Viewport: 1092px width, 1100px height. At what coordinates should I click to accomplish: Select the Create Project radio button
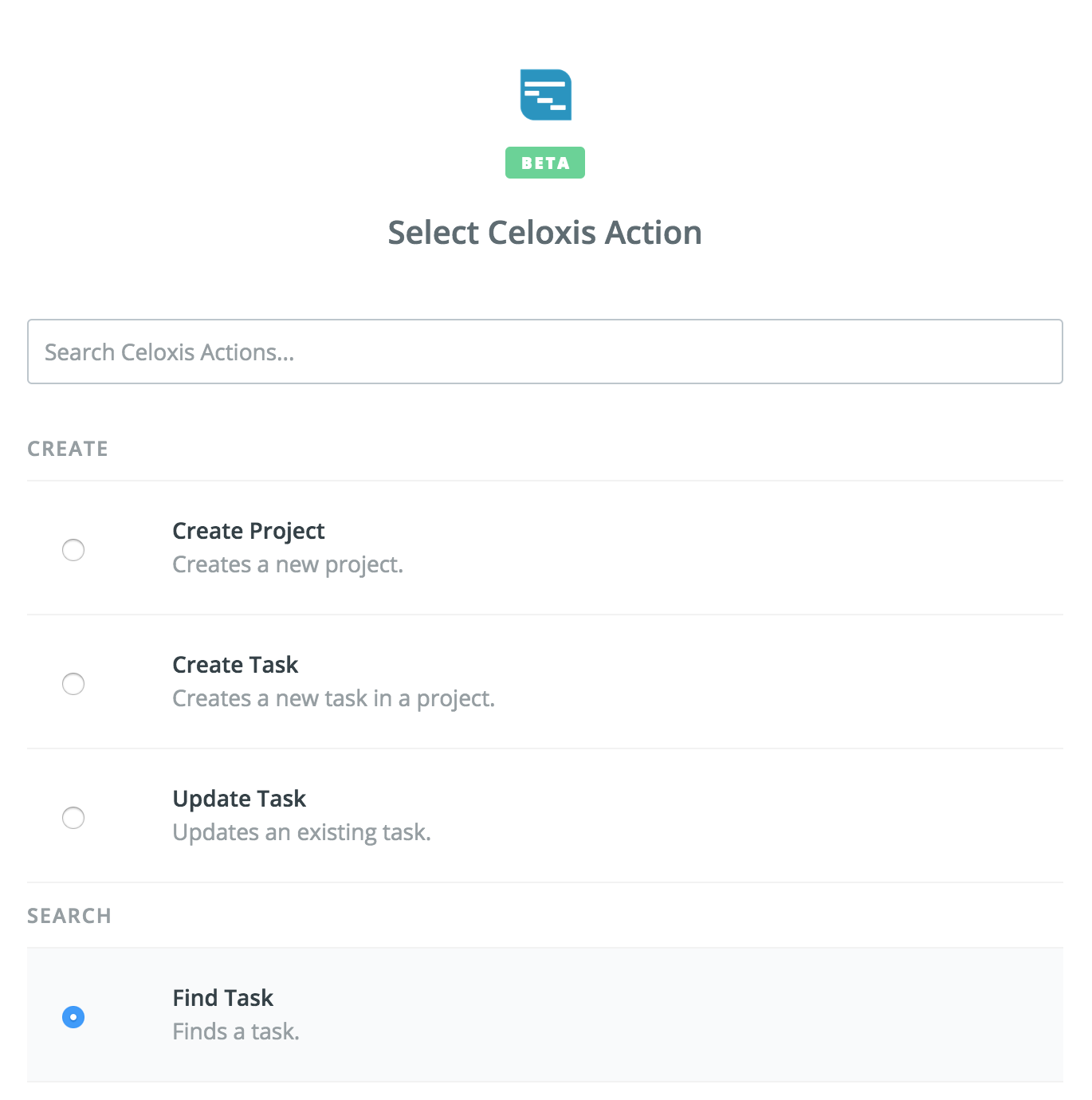click(x=73, y=550)
